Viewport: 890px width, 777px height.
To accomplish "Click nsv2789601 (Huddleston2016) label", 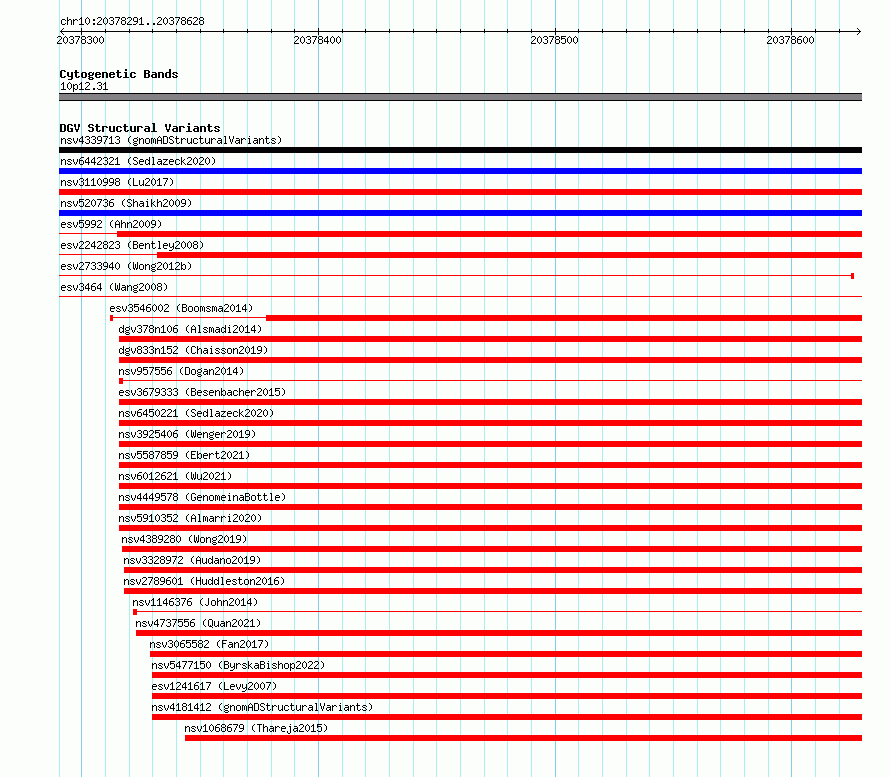I will (x=204, y=581).
